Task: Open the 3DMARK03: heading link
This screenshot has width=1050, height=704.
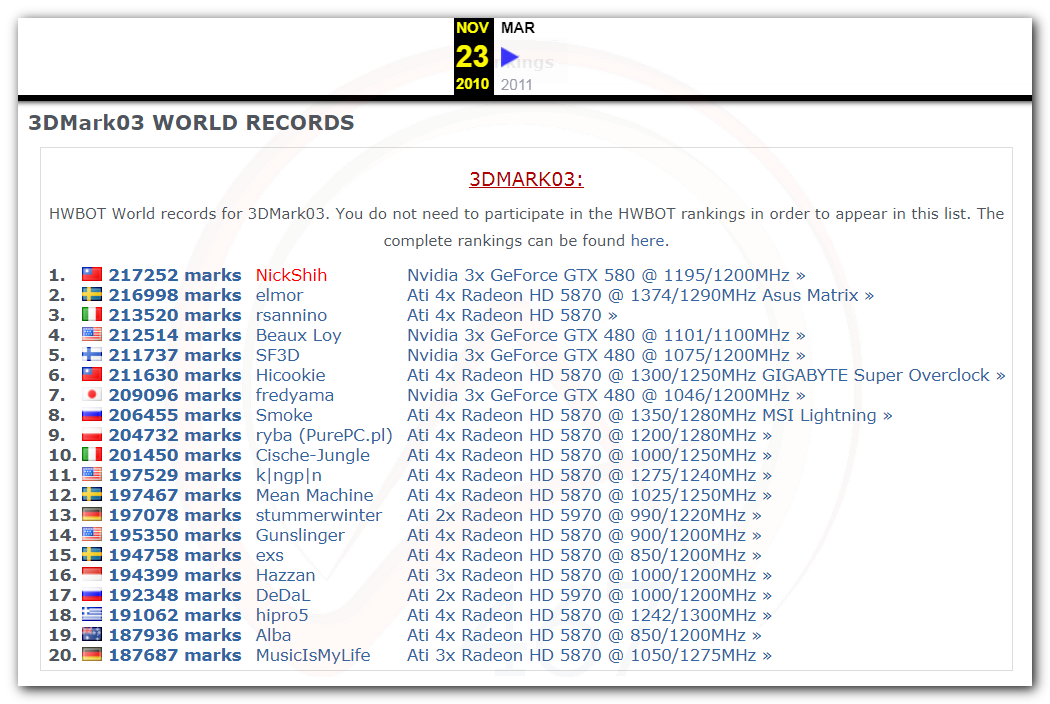Action: coord(526,180)
